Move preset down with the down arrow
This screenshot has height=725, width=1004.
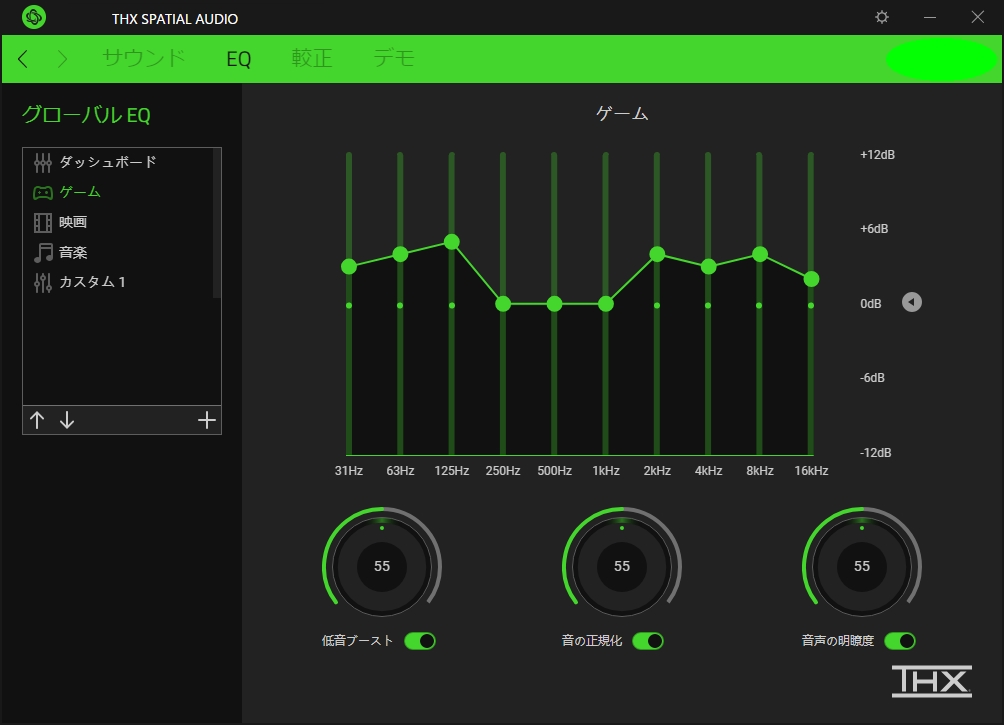tap(67, 420)
